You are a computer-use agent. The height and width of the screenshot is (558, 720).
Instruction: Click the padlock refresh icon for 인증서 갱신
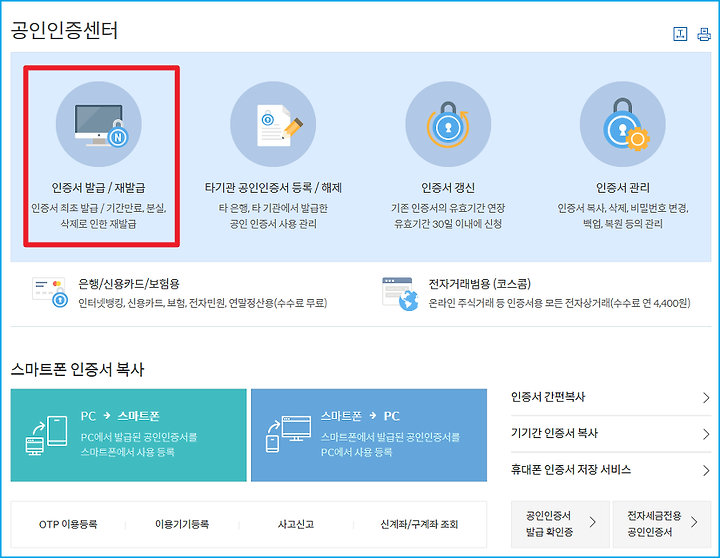(448, 124)
